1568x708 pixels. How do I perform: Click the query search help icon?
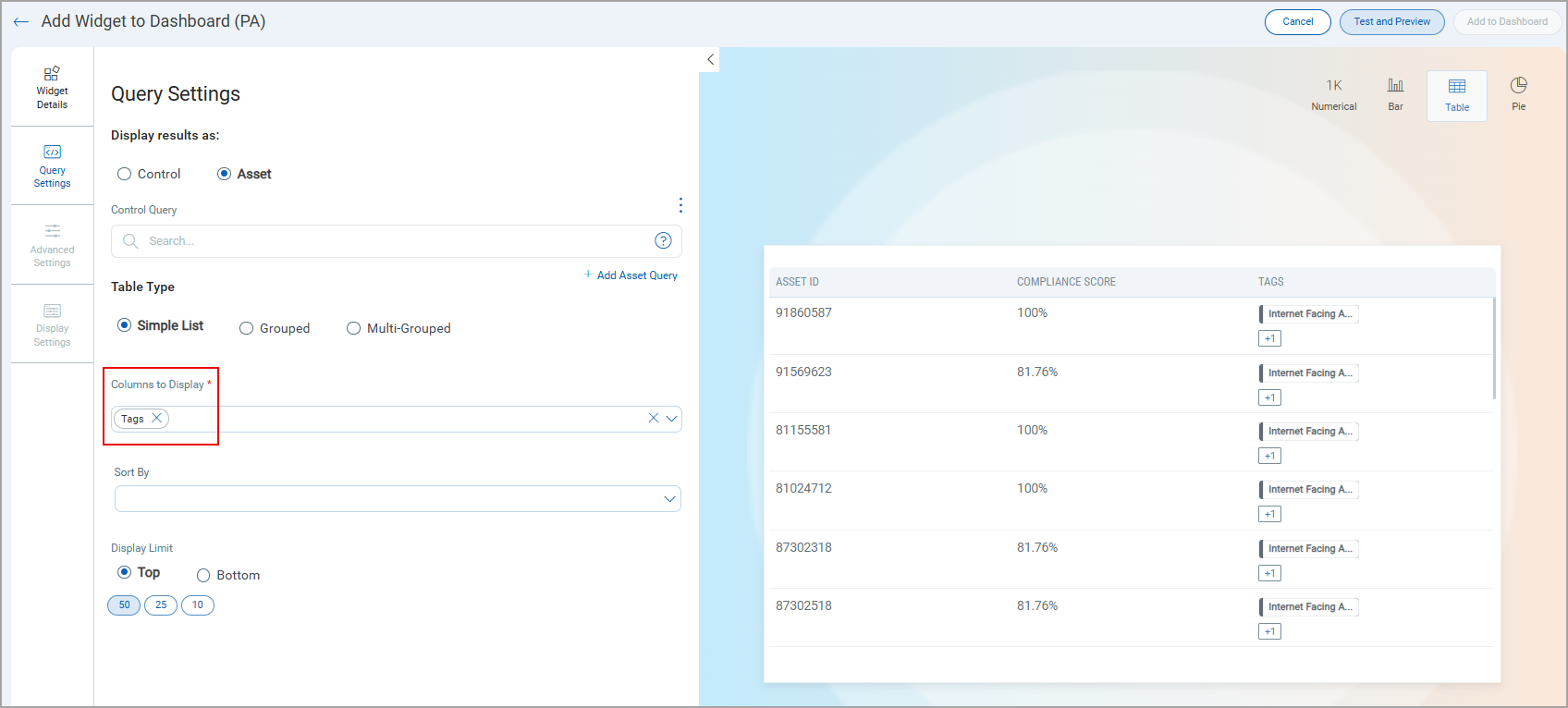[663, 240]
